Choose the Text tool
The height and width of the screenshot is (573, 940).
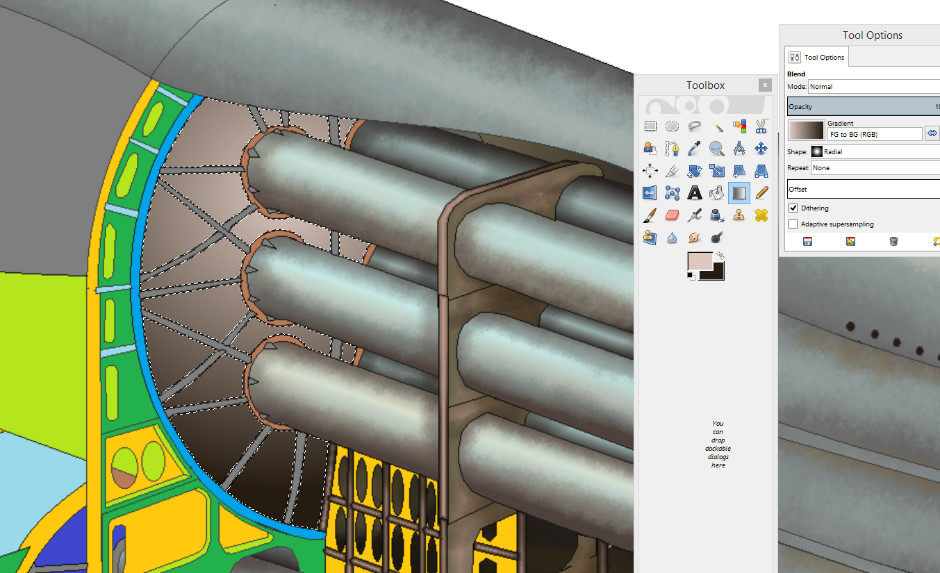pyautogui.click(x=694, y=192)
